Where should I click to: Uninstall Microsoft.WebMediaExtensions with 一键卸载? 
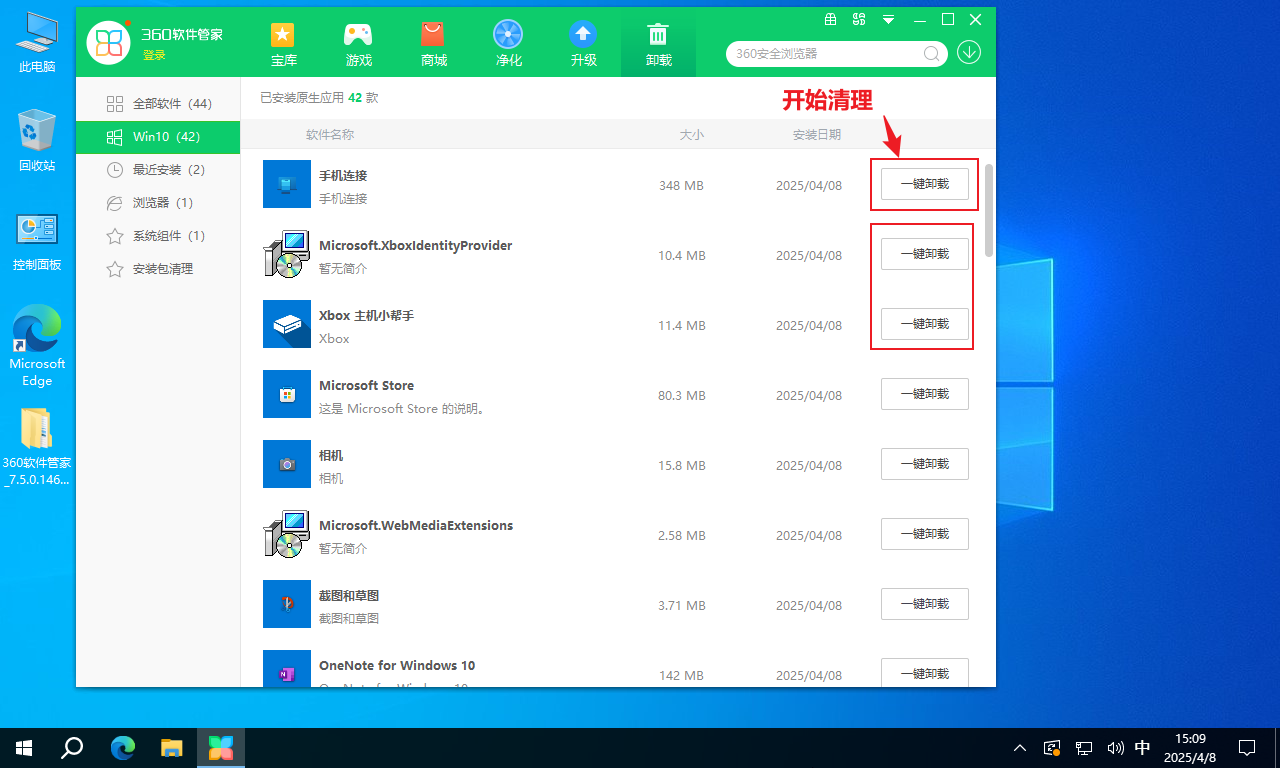pos(925,534)
